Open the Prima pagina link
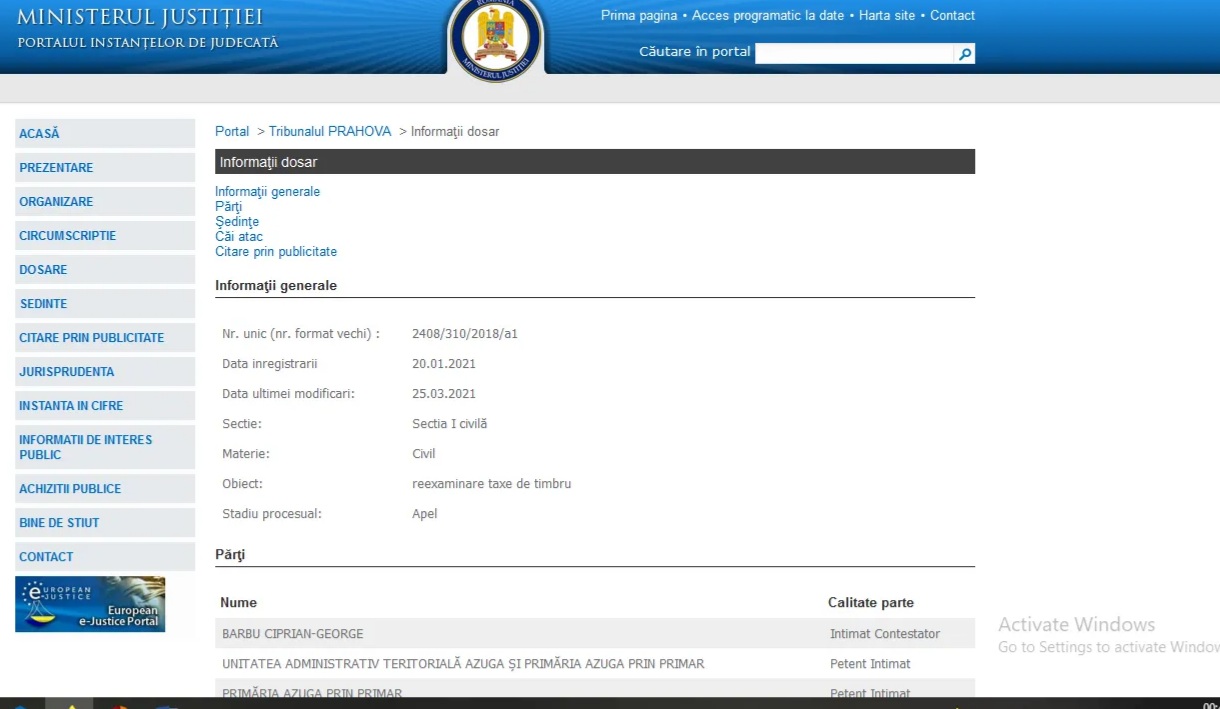 click(x=640, y=16)
